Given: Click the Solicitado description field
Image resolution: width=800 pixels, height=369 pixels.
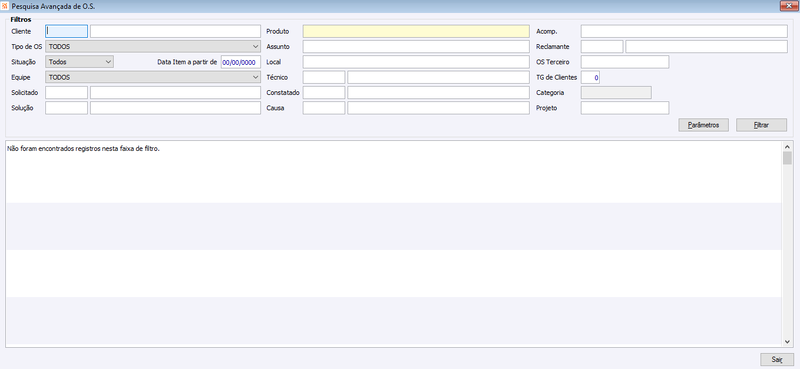Looking at the screenshot, I should (x=175, y=92).
